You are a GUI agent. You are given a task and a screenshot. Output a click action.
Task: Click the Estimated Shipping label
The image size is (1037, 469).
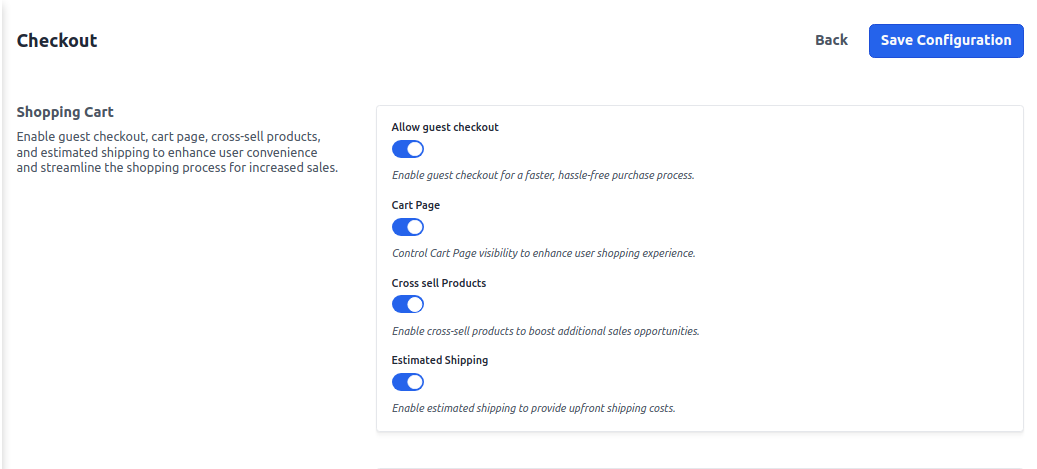[x=440, y=360]
